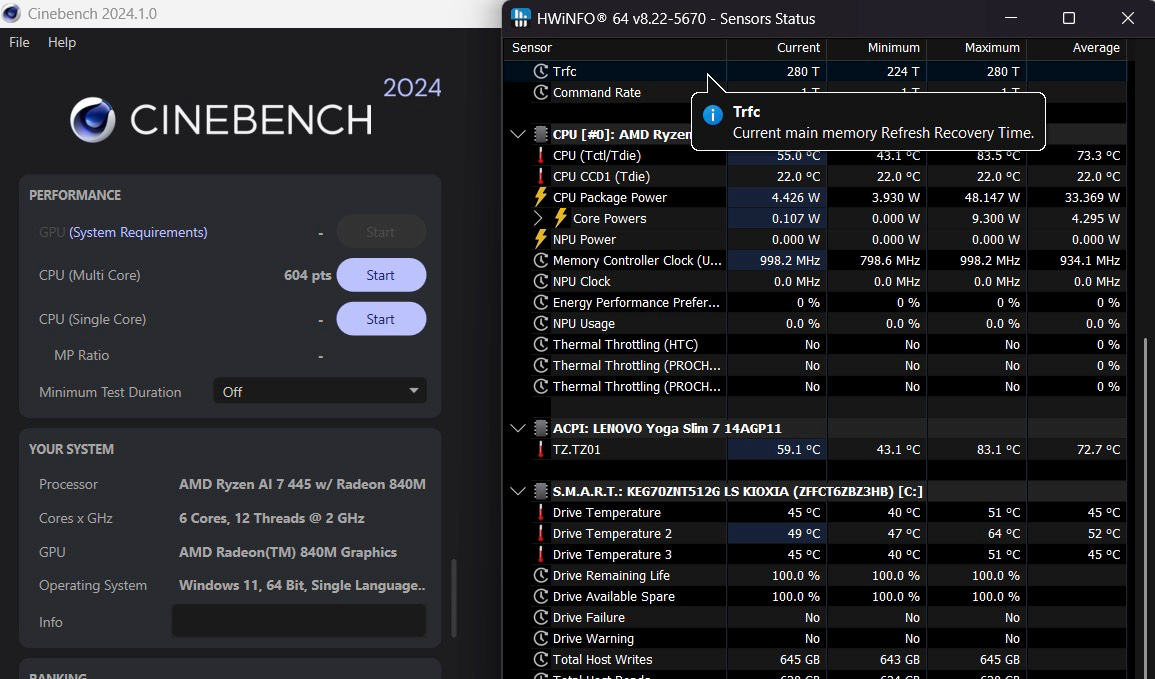Viewport: 1155px width, 679px height.
Task: Click the CPU (Tctl/Tdie) thermometer icon
Action: (x=541, y=155)
